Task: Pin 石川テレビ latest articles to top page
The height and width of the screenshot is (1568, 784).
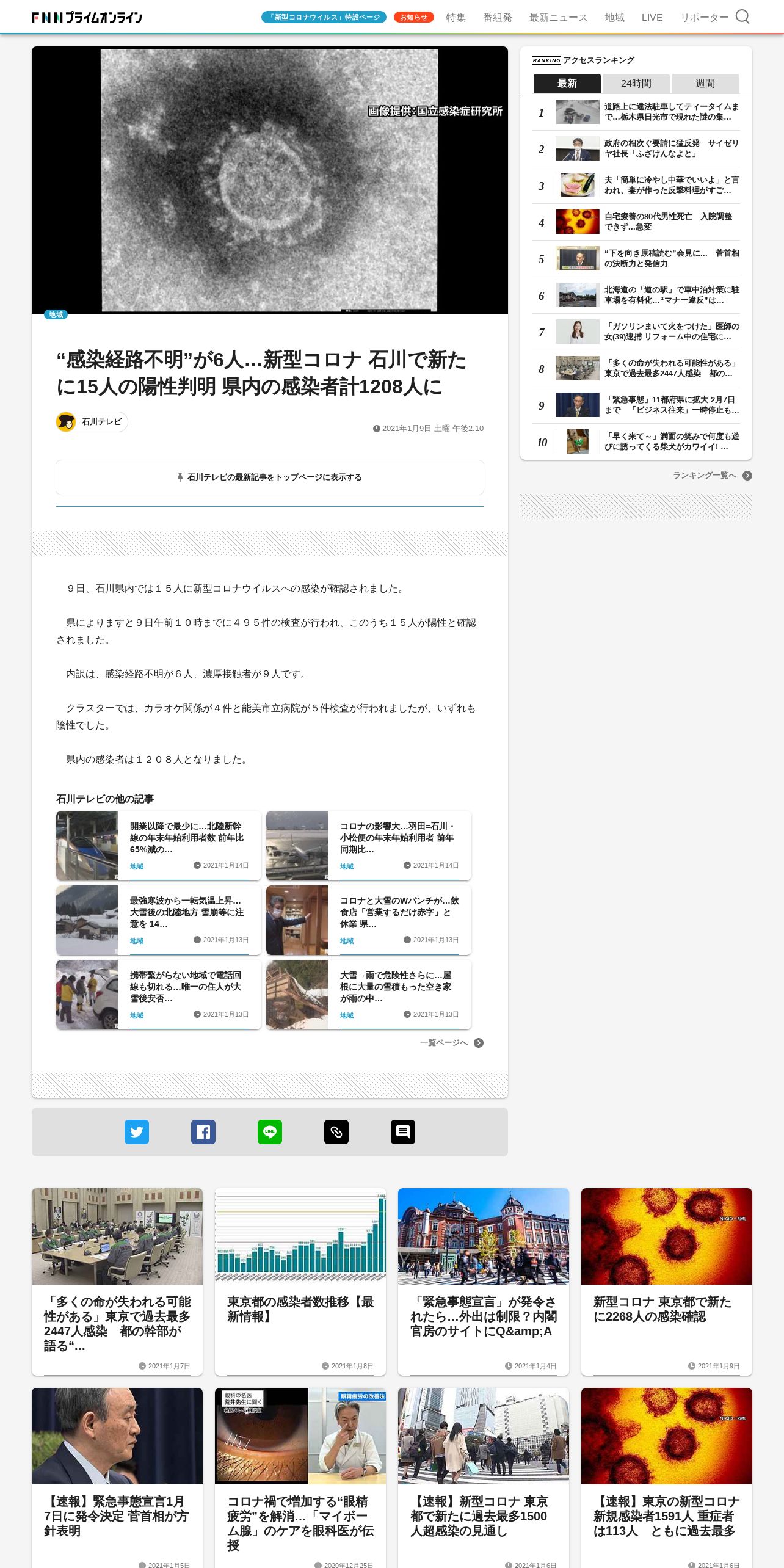Action: (270, 477)
